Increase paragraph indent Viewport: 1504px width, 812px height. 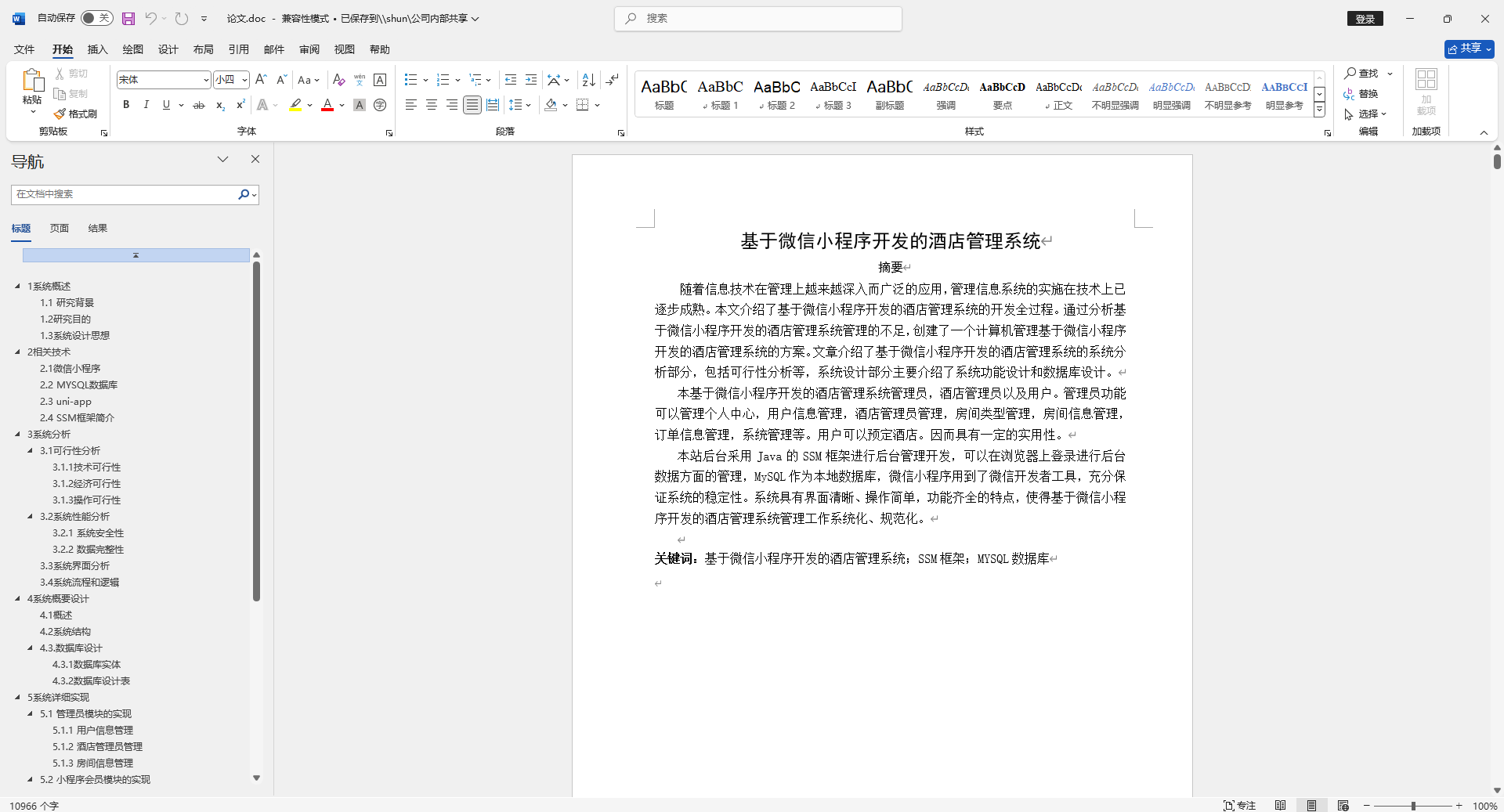pyautogui.click(x=531, y=79)
